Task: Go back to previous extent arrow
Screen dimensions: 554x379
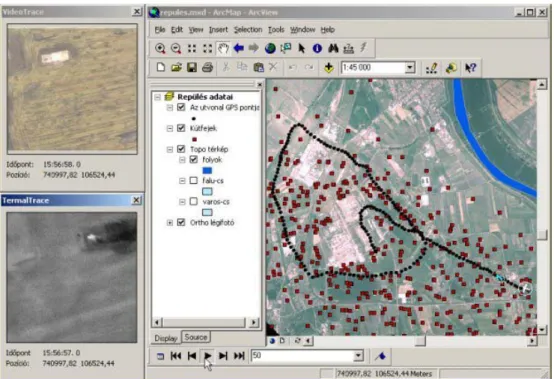Action: [x=238, y=48]
